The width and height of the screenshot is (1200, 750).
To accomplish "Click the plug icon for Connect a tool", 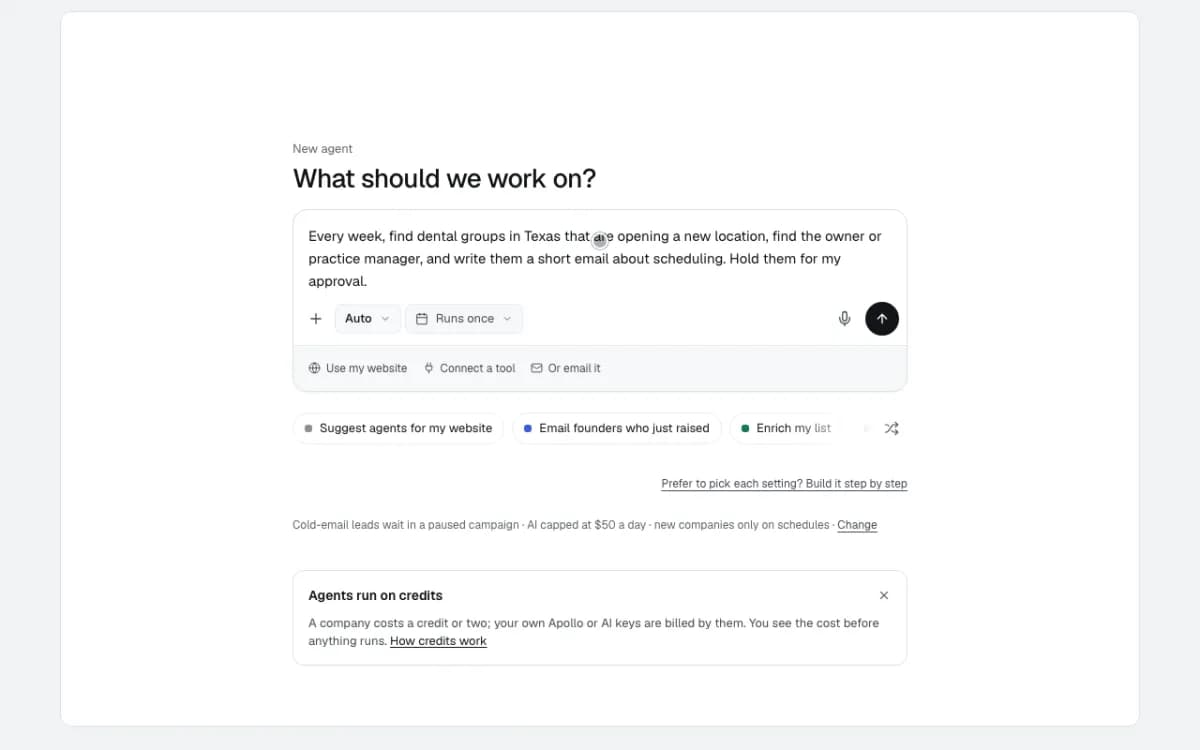I will click(x=429, y=368).
